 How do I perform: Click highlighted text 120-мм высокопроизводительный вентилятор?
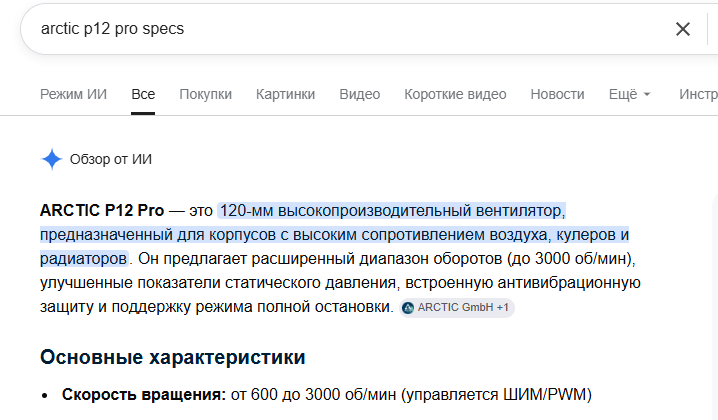(392, 211)
